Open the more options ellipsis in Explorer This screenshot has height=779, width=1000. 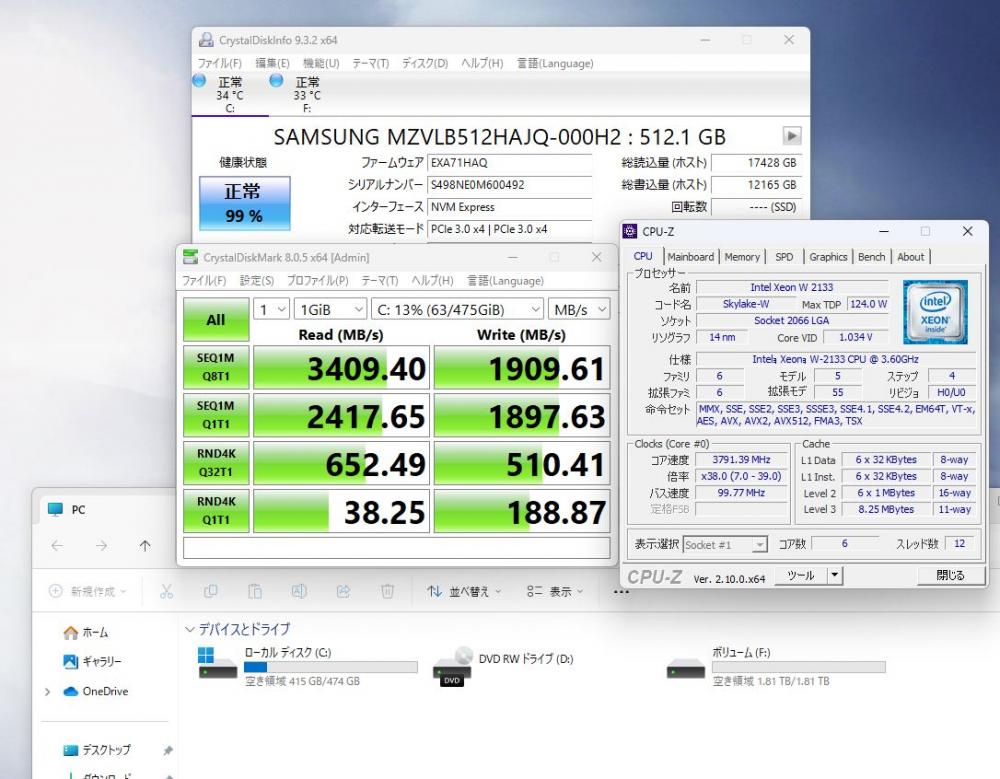(x=621, y=592)
